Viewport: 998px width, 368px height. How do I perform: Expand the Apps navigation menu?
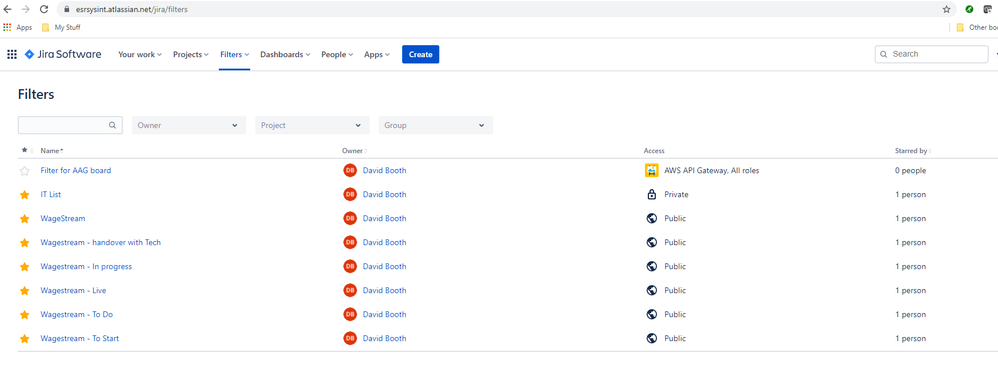(377, 55)
